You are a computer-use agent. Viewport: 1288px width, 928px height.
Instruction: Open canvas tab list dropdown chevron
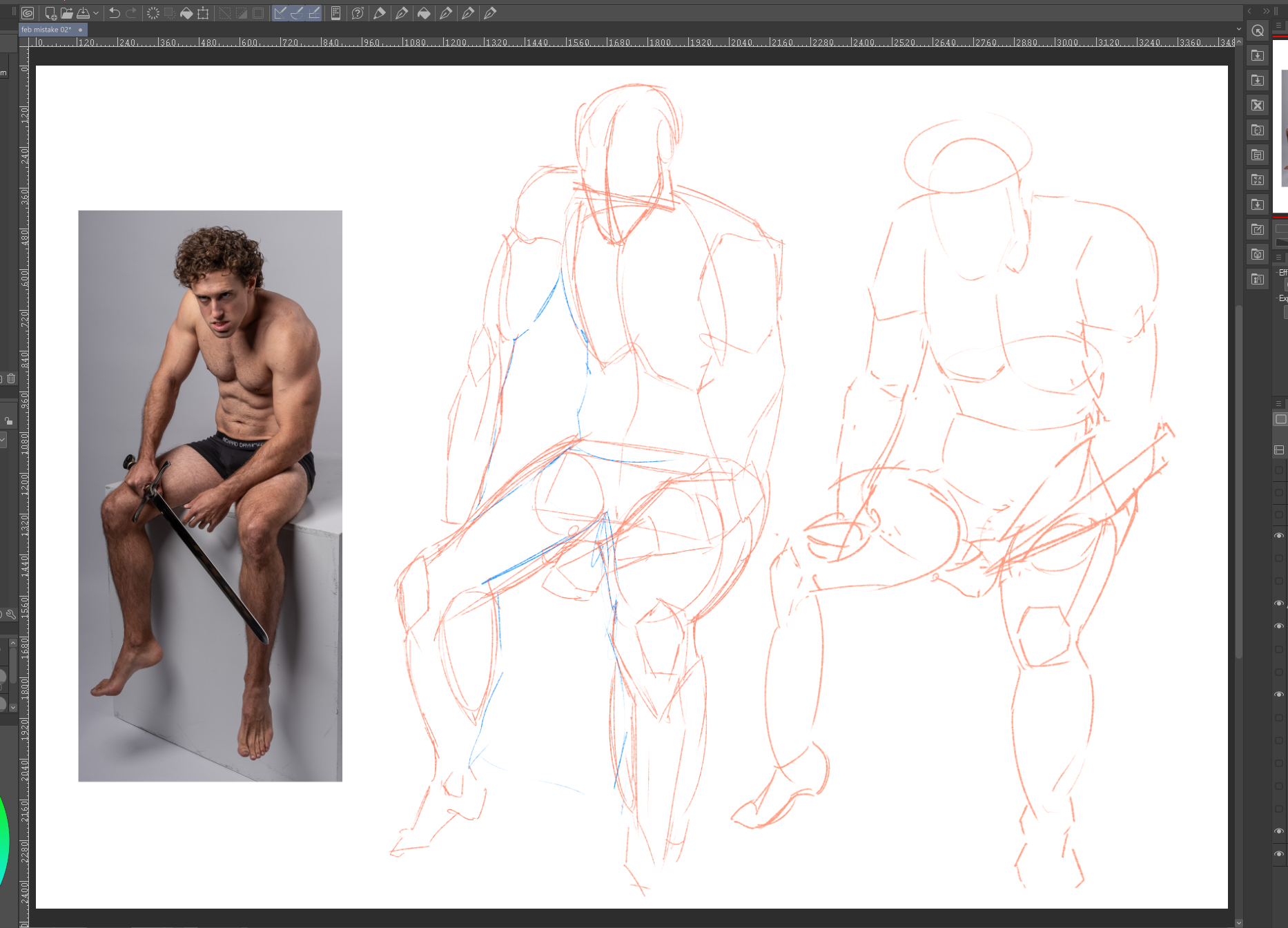[1239, 30]
